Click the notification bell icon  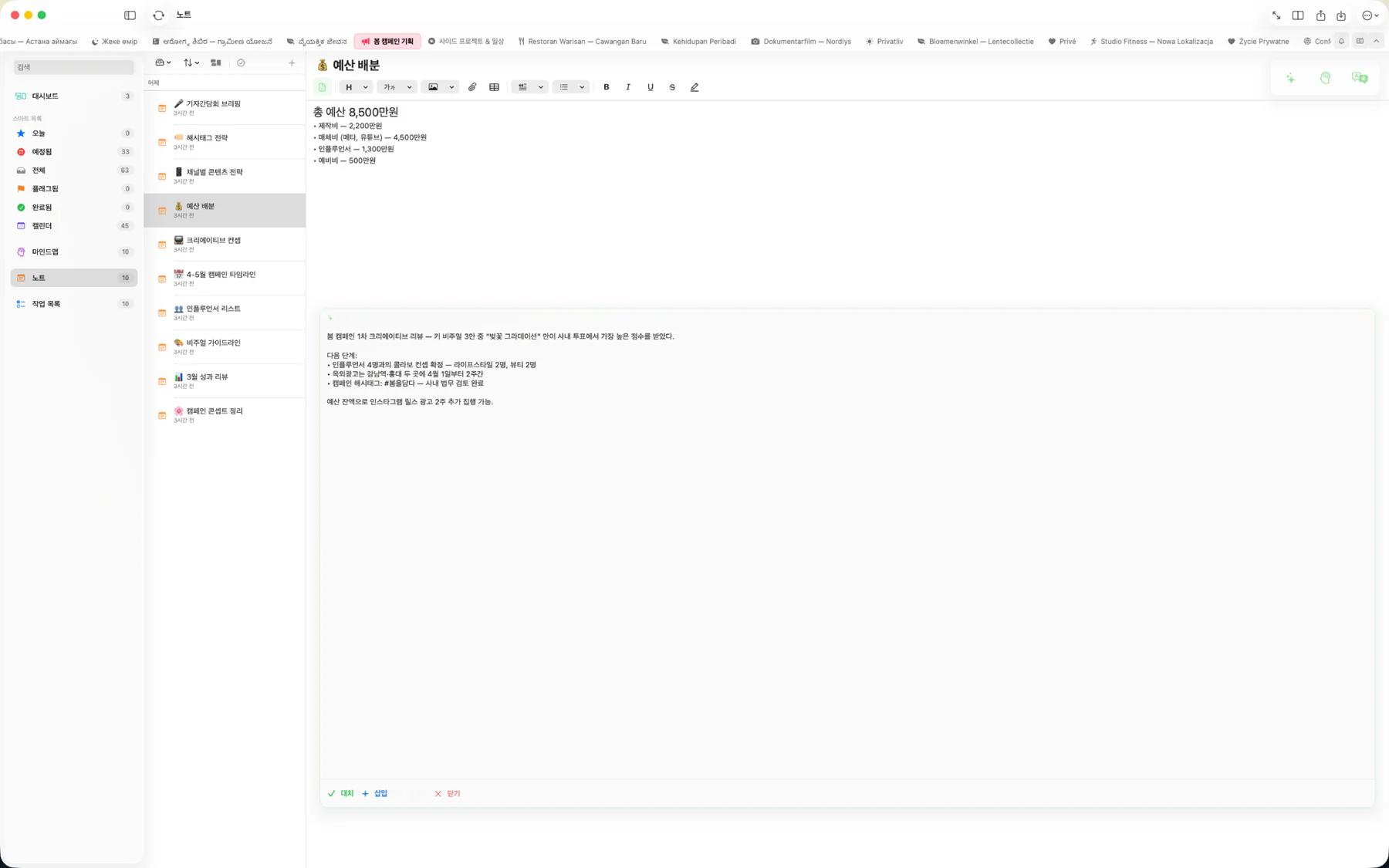(1341, 41)
